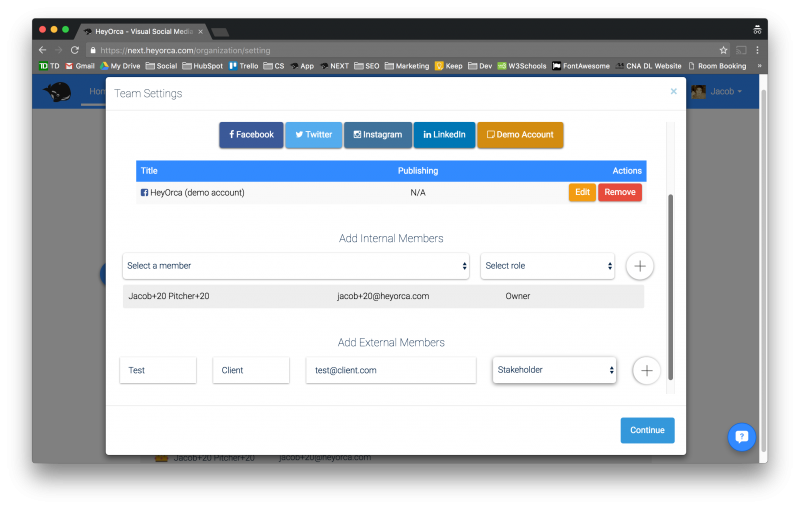800x509 pixels.
Task: Open the CS bookmarks folder
Action: coord(274,66)
